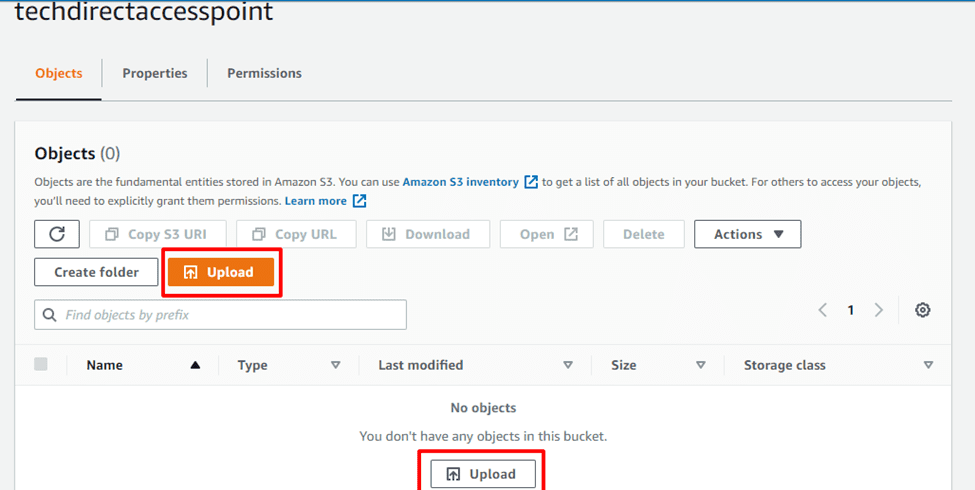The height and width of the screenshot is (490, 975).
Task: Click external link icon after S3 inventory
Action: pyautogui.click(x=531, y=182)
